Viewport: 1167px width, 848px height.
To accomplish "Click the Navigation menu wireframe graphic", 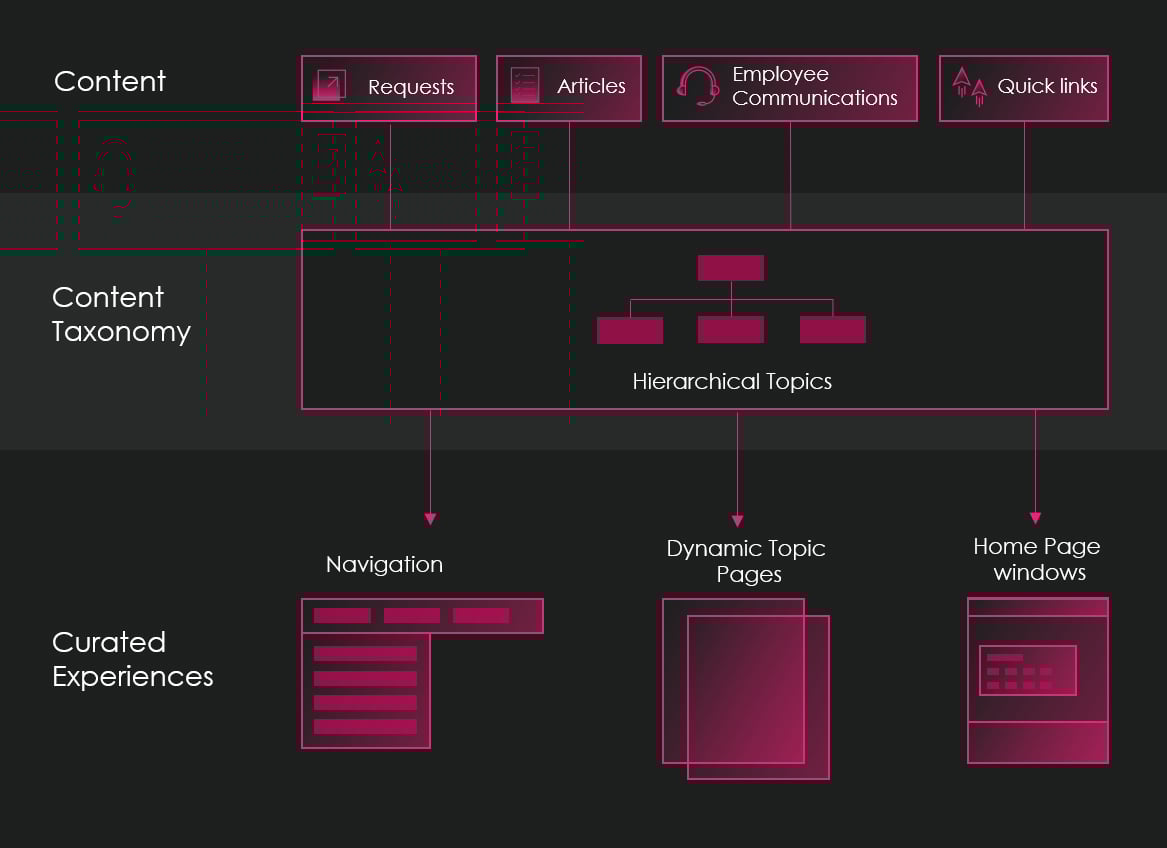I will click(x=422, y=673).
